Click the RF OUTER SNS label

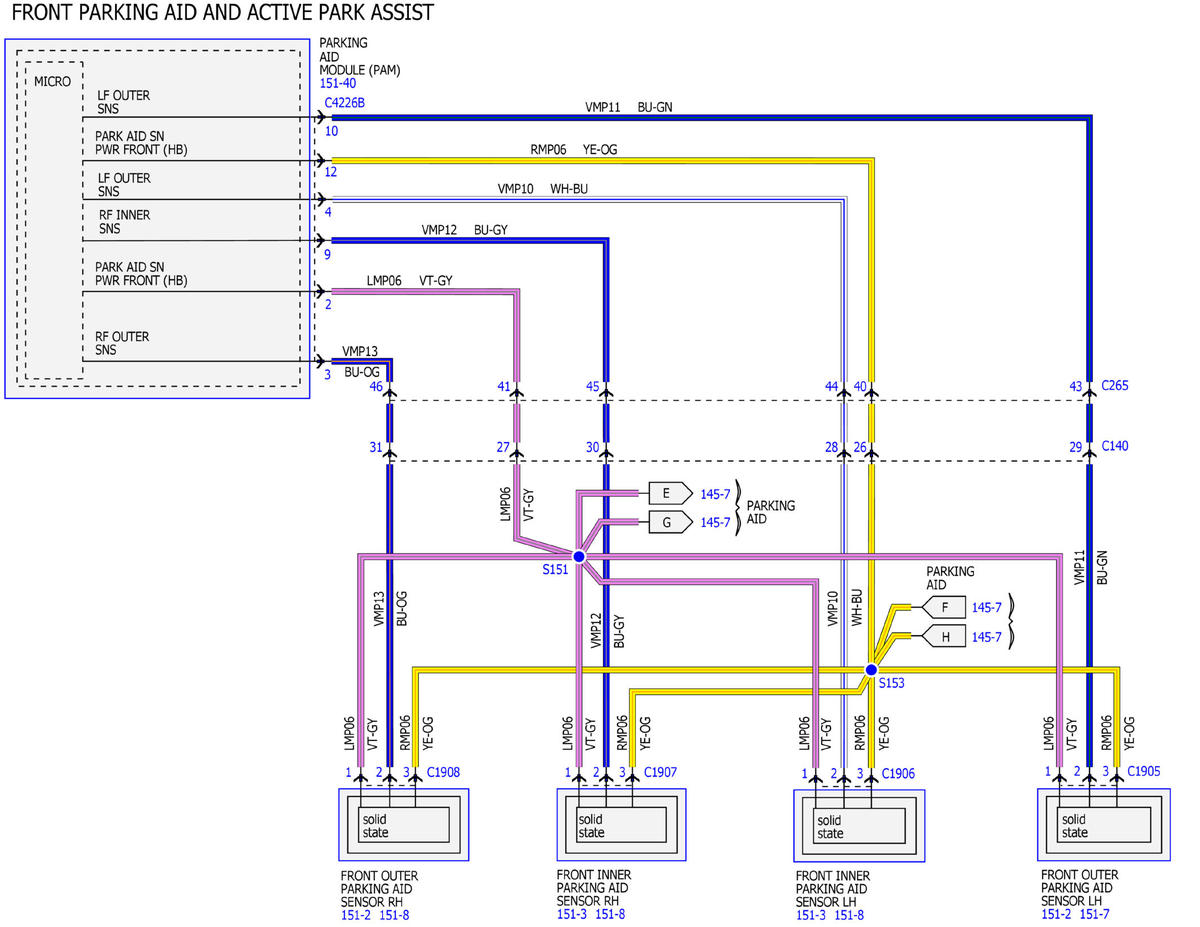[124, 343]
